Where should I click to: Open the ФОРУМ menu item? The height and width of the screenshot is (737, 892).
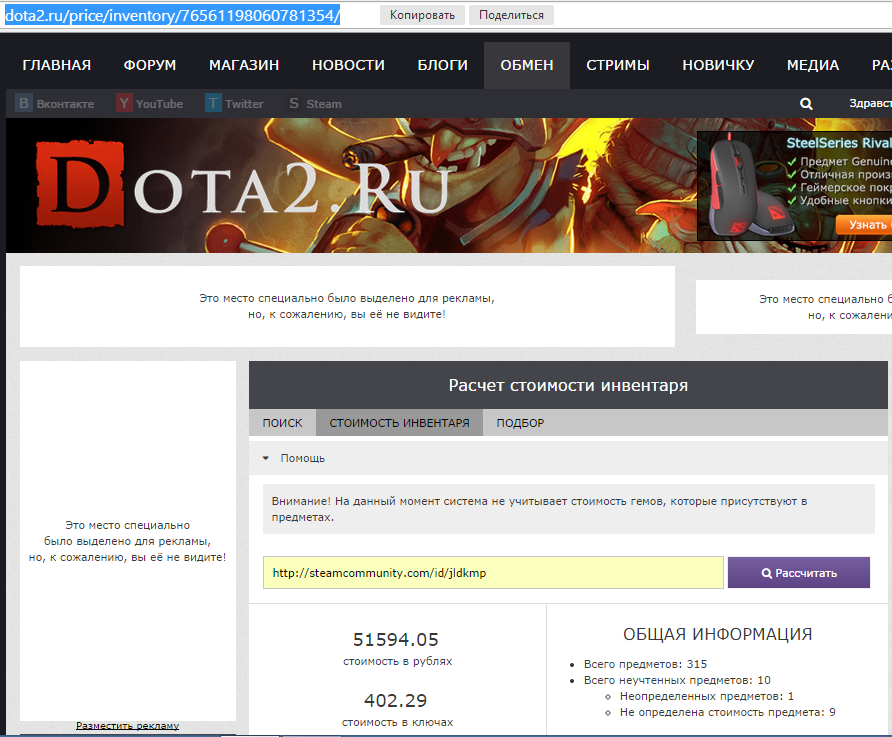pos(150,65)
